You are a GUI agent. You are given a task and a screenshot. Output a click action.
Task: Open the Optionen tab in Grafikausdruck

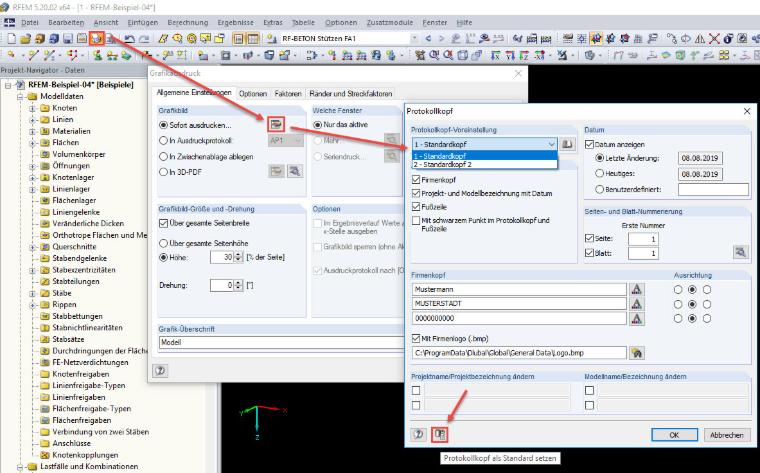pos(253,94)
